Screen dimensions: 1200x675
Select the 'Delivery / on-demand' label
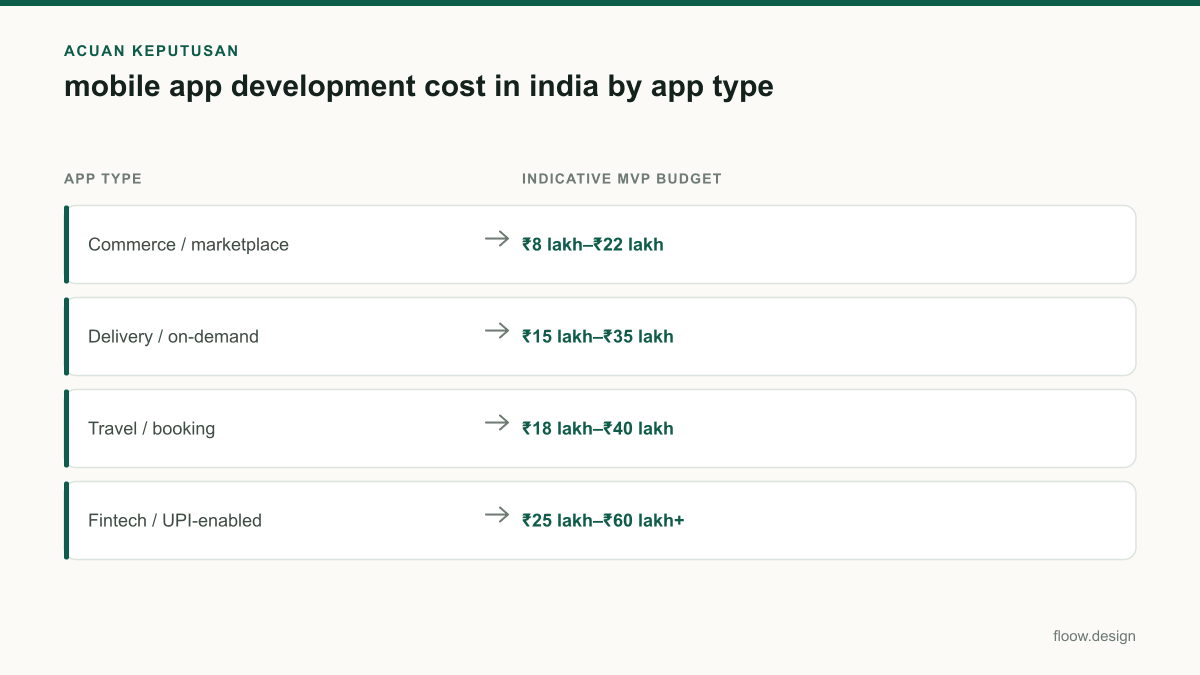coord(173,337)
